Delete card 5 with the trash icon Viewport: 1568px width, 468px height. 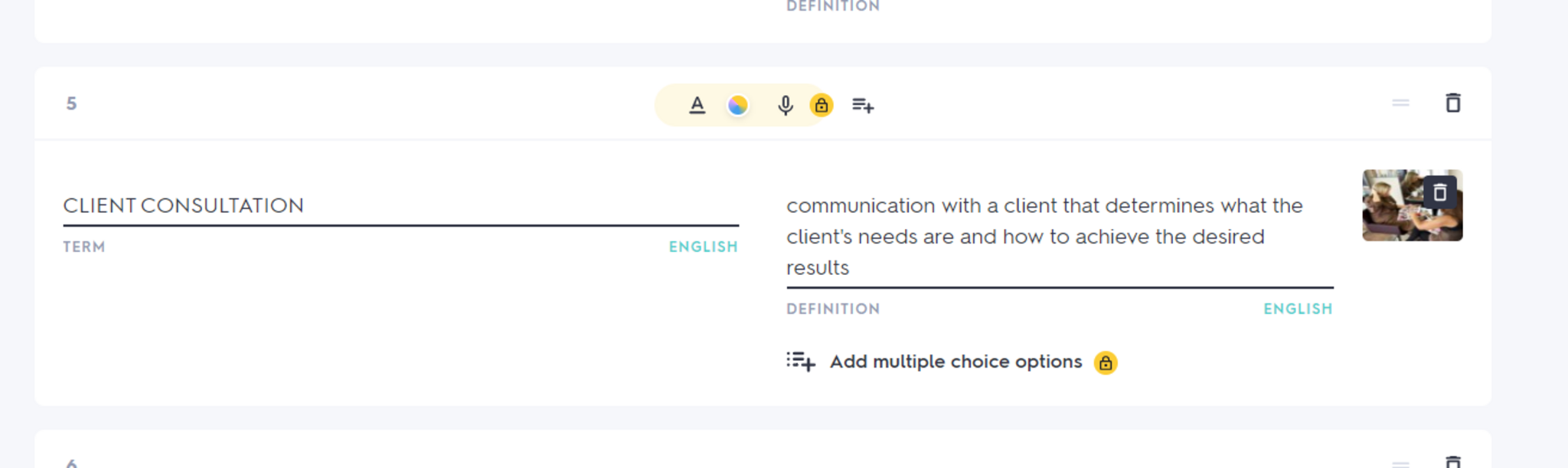[x=1452, y=103]
